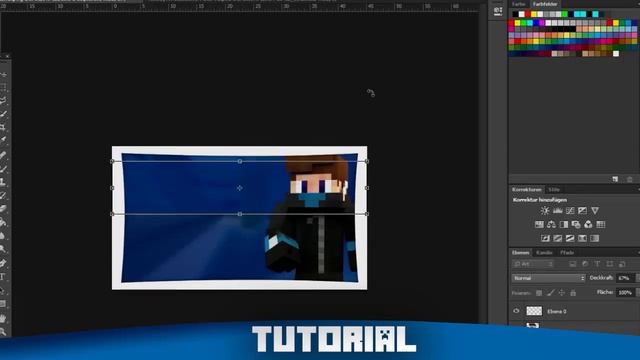The width and height of the screenshot is (640, 360).
Task: Click the transform top-center handle
Action: (x=240, y=162)
